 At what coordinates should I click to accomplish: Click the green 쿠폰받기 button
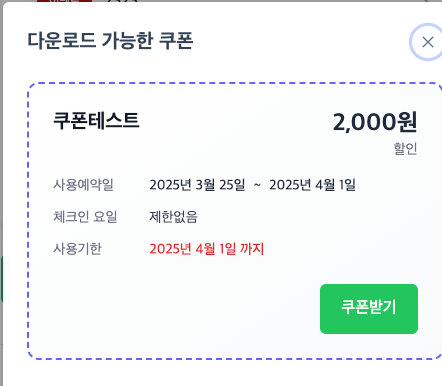click(x=369, y=309)
